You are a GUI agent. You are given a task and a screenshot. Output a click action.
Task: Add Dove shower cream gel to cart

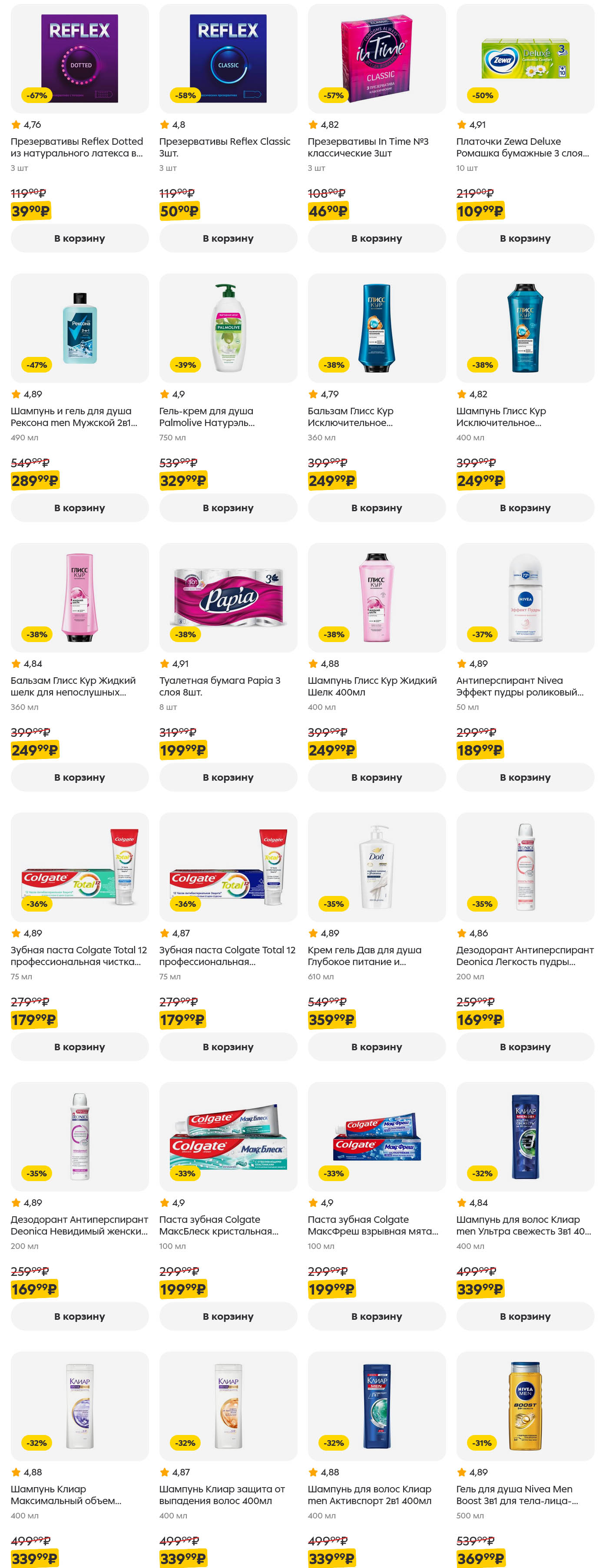tap(377, 1047)
